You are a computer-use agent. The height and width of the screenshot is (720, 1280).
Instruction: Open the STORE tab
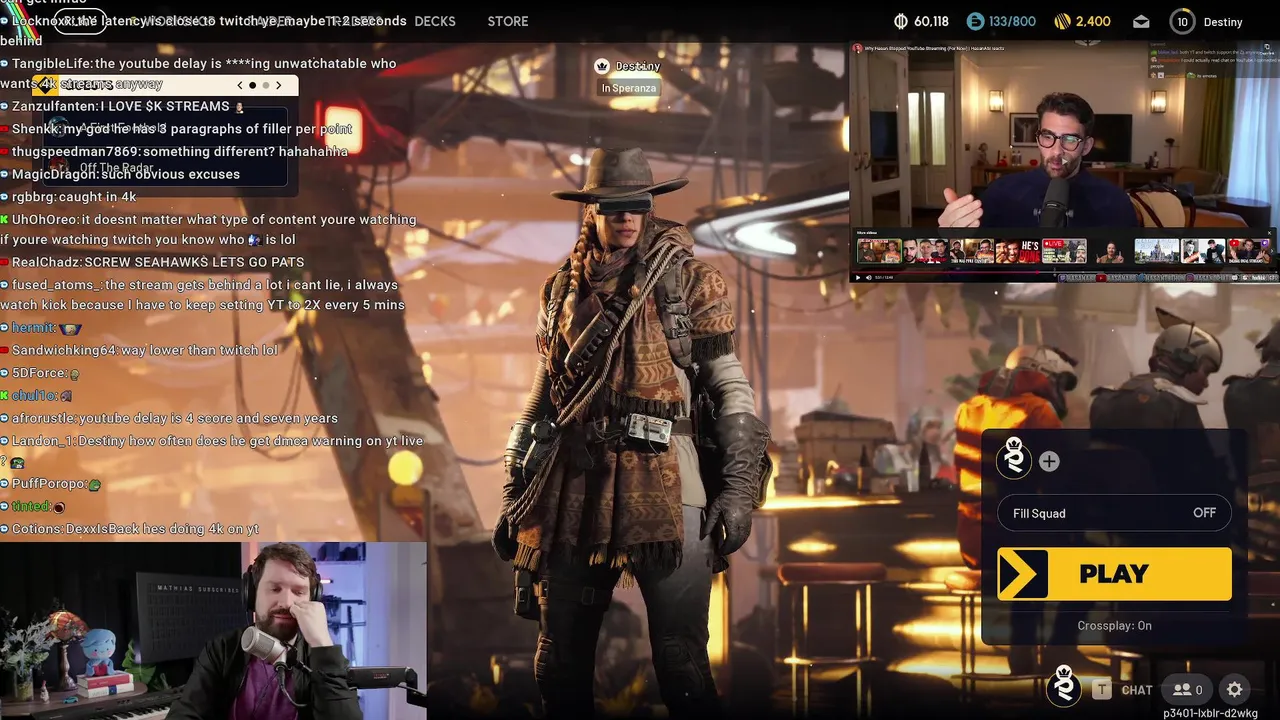pos(508,21)
